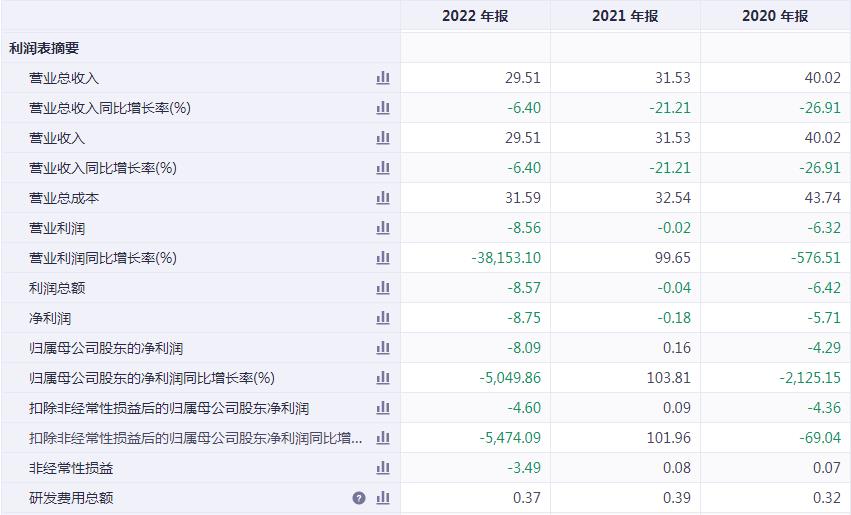Click chart icon beside 营业总收入同比增长率(%)

click(x=383, y=107)
